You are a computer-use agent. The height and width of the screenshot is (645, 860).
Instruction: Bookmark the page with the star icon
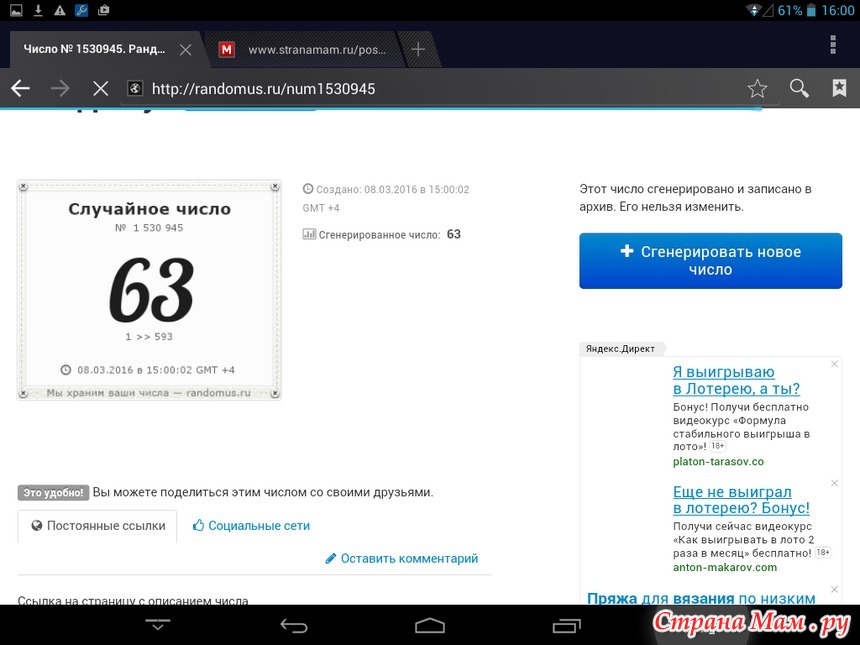757,88
